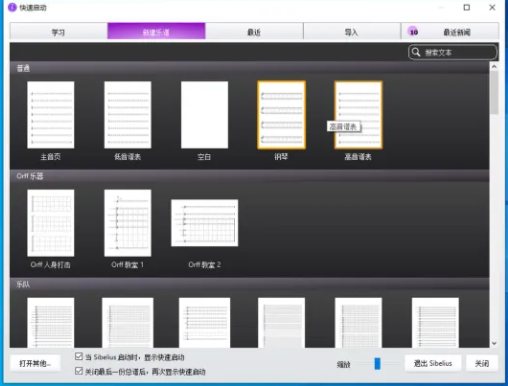Click the scrollbar down arrow
508x386 pixels.
pos(494,343)
